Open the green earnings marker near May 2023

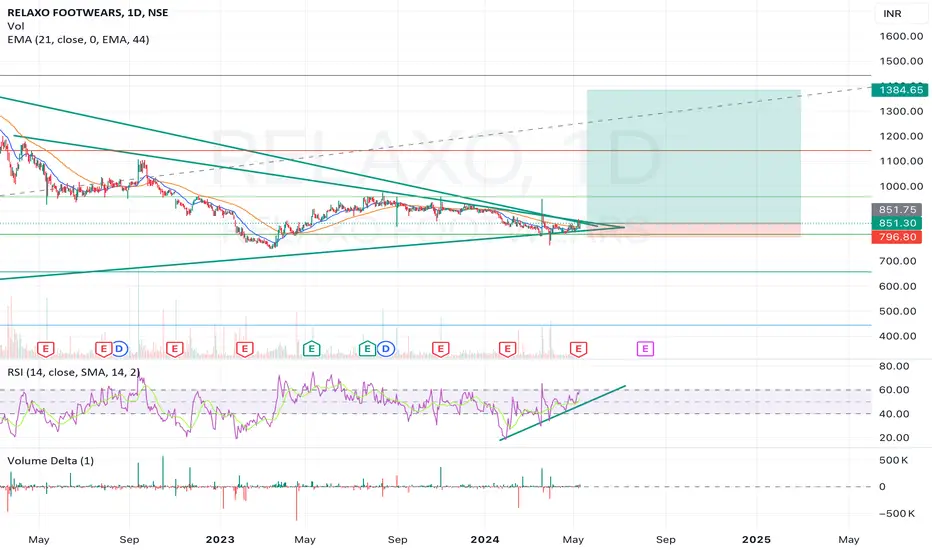coord(311,348)
